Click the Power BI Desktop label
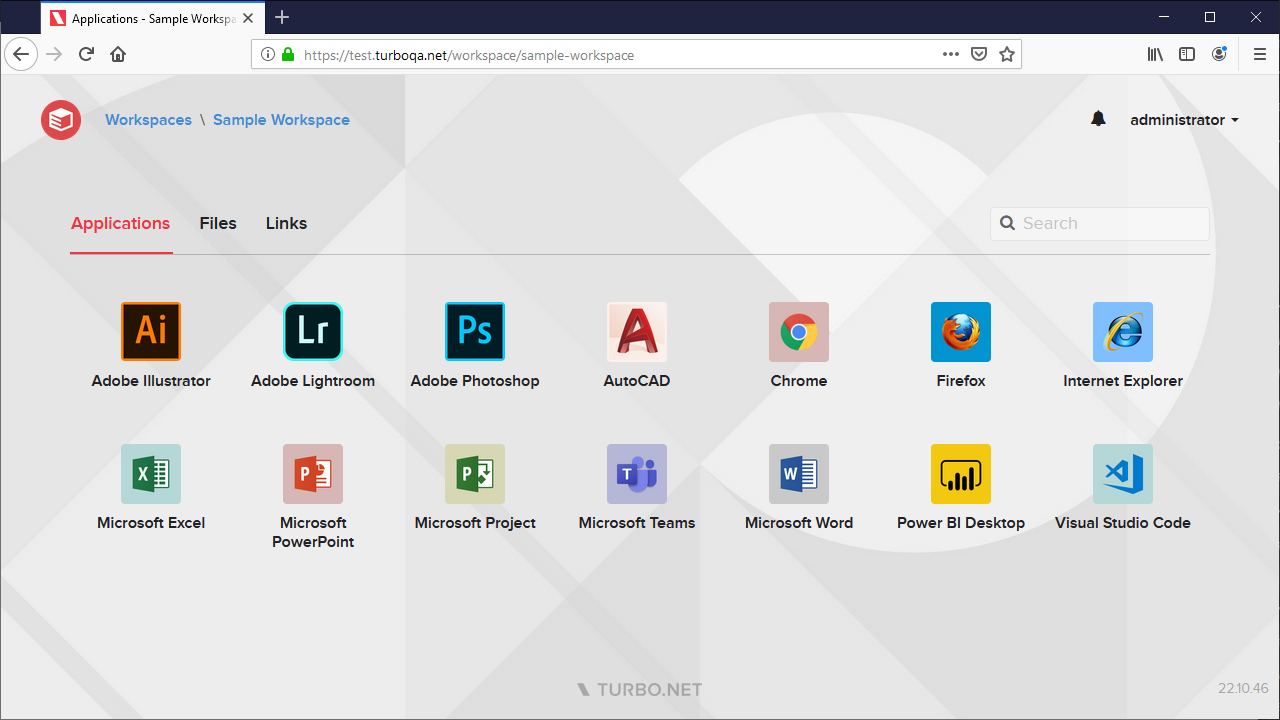The height and width of the screenshot is (720, 1280). [961, 523]
